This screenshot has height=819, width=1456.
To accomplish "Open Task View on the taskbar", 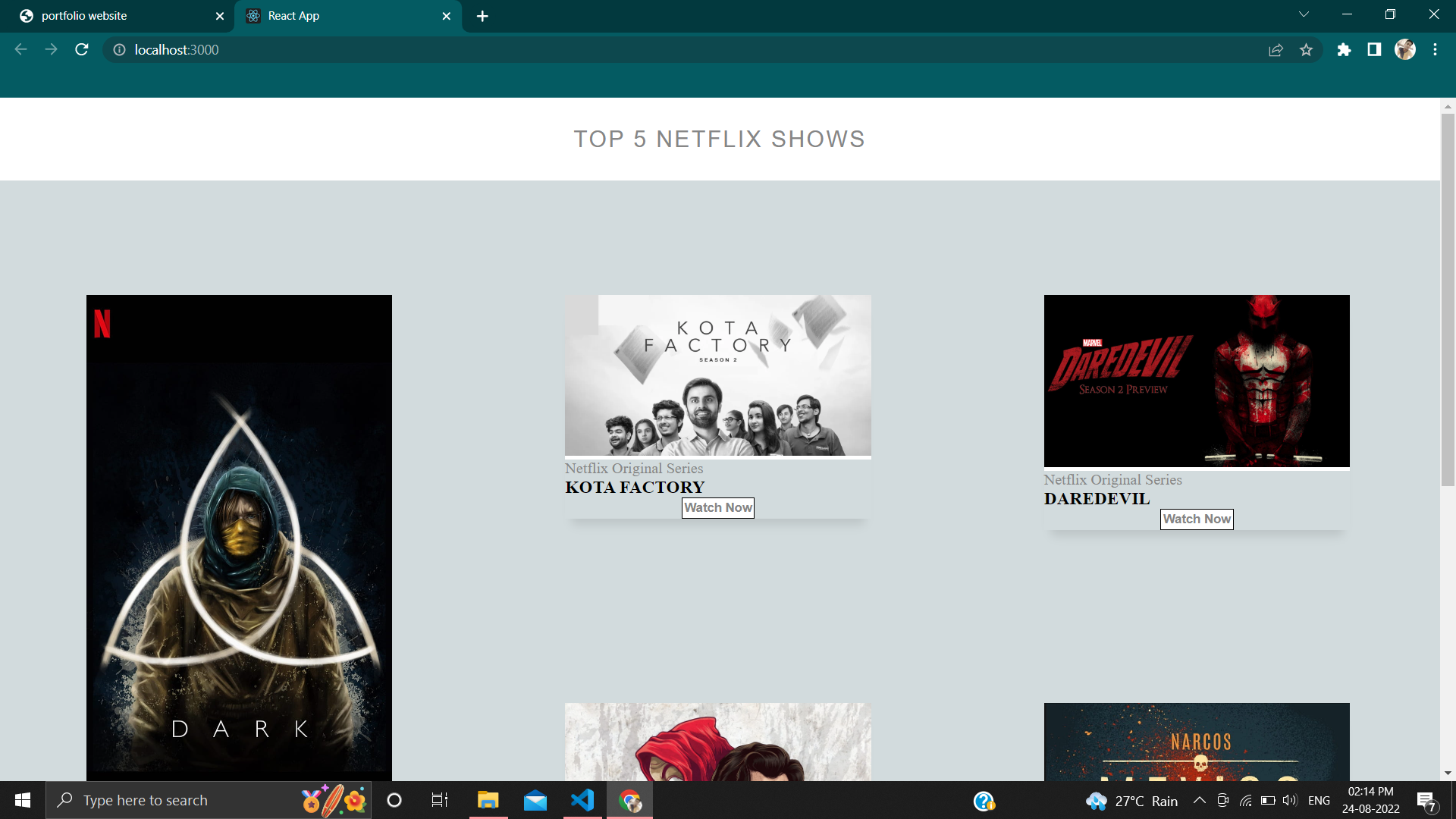I will click(x=440, y=800).
